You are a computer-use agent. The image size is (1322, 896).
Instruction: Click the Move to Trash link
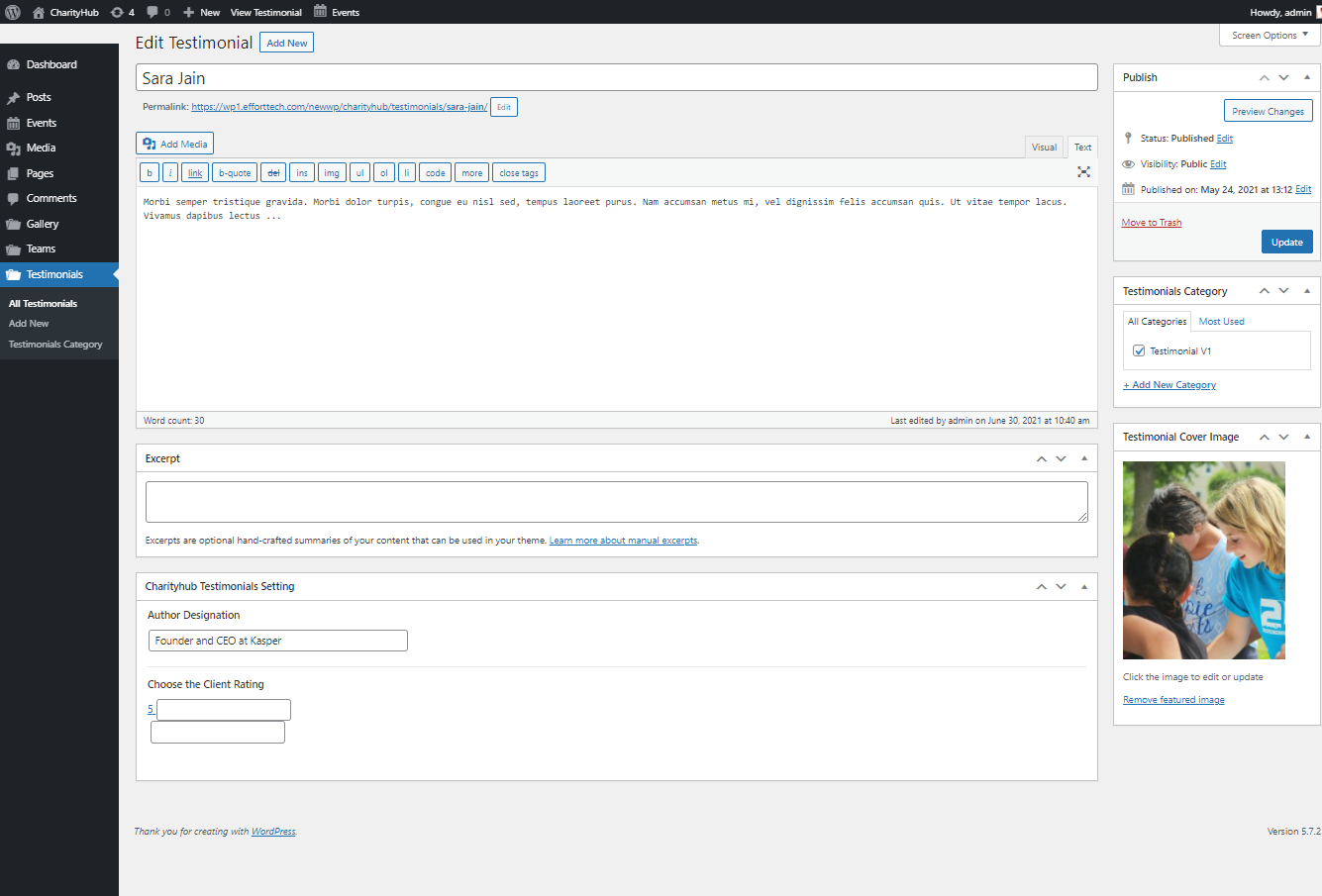point(1151,223)
